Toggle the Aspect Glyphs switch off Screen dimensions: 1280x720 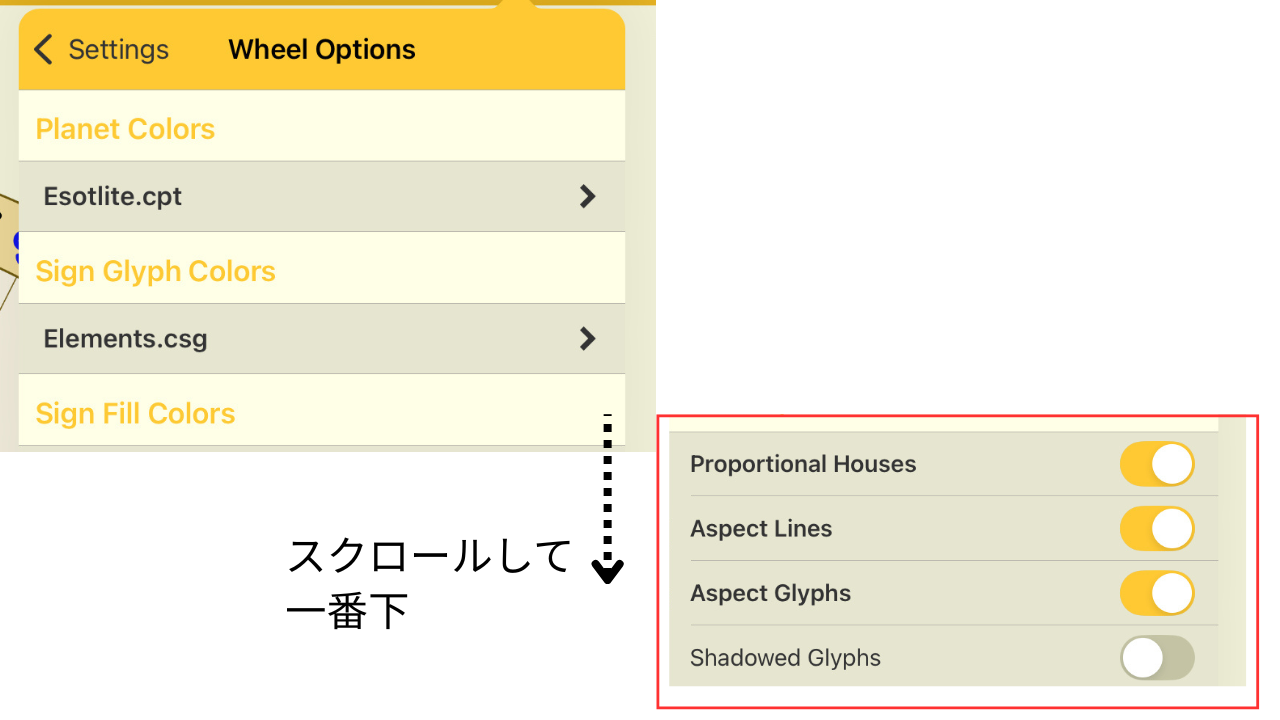coord(1157,593)
